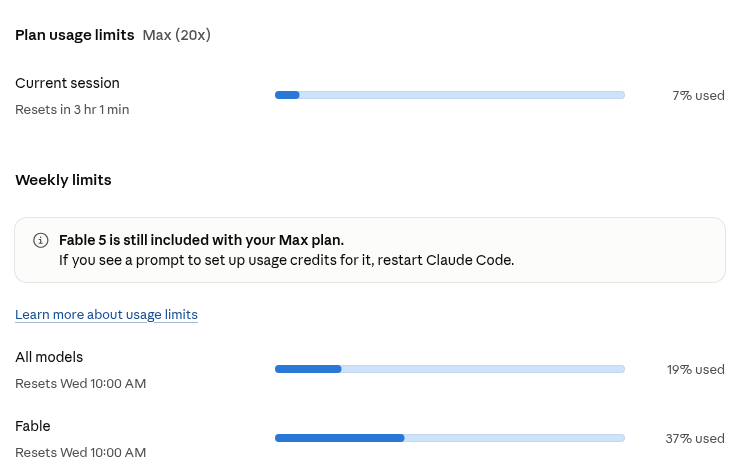Viewport: 741px width, 469px height.
Task: Click the All models weekly usage bar
Action: coord(450,369)
